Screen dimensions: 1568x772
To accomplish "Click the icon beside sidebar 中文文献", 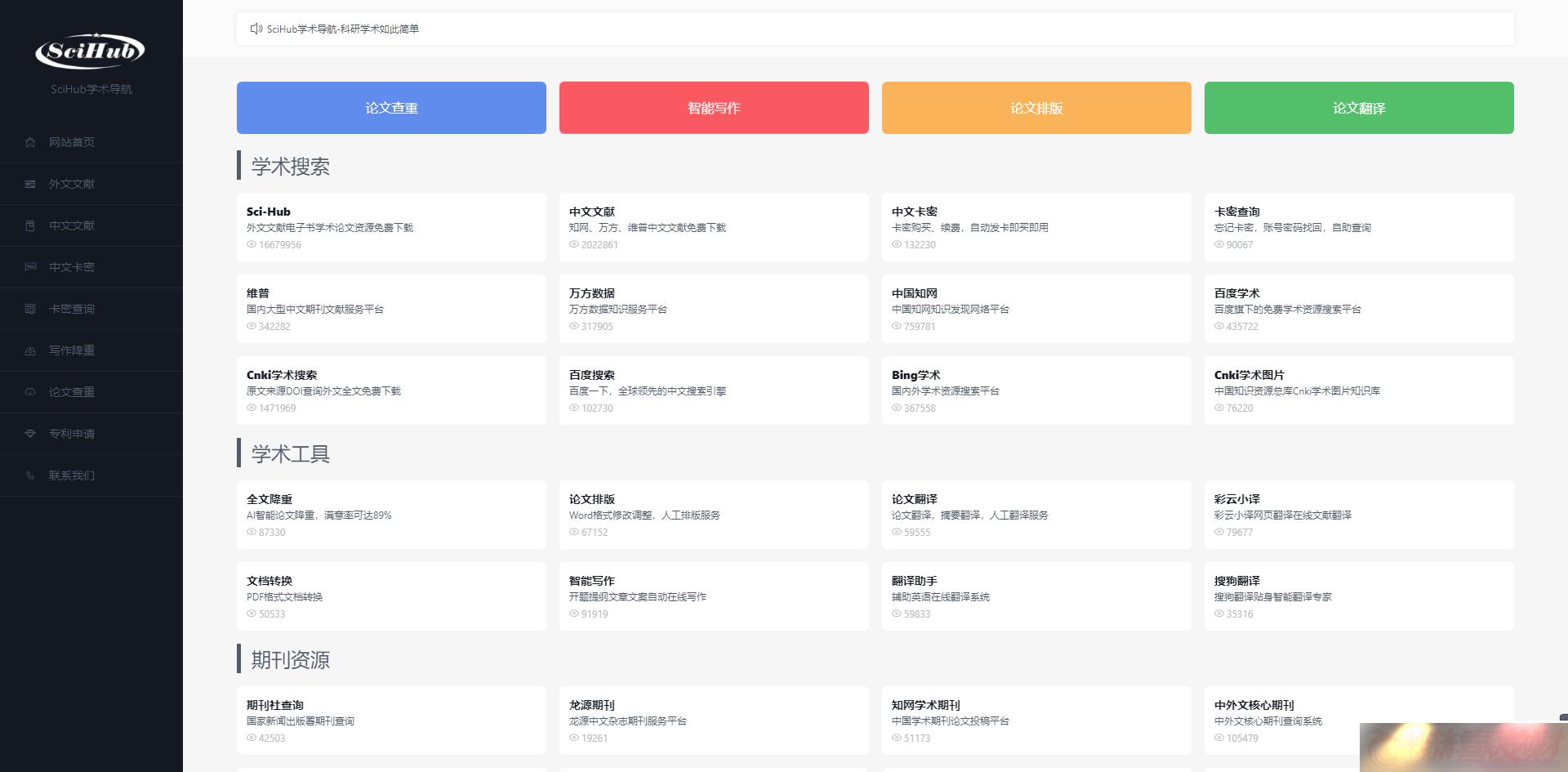I will pyautogui.click(x=30, y=225).
